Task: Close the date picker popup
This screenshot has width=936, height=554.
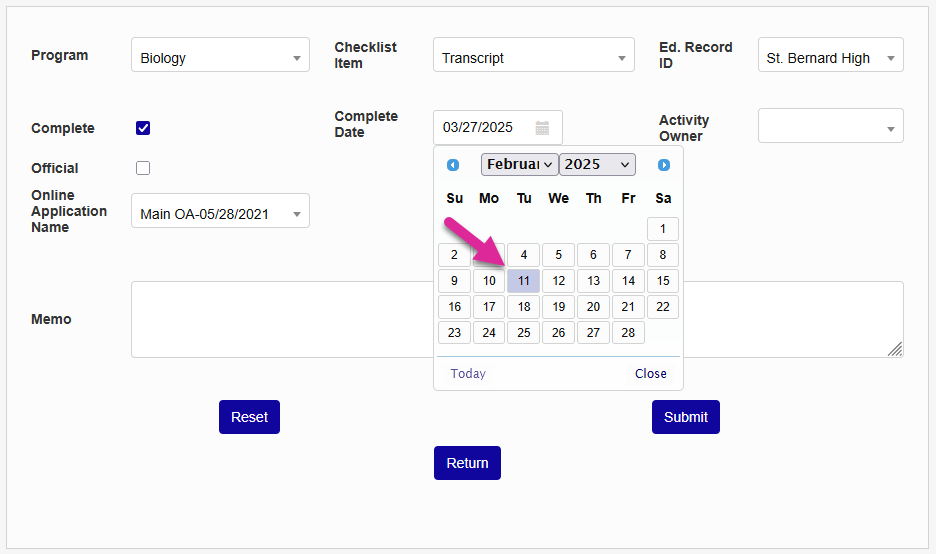Action: point(650,374)
